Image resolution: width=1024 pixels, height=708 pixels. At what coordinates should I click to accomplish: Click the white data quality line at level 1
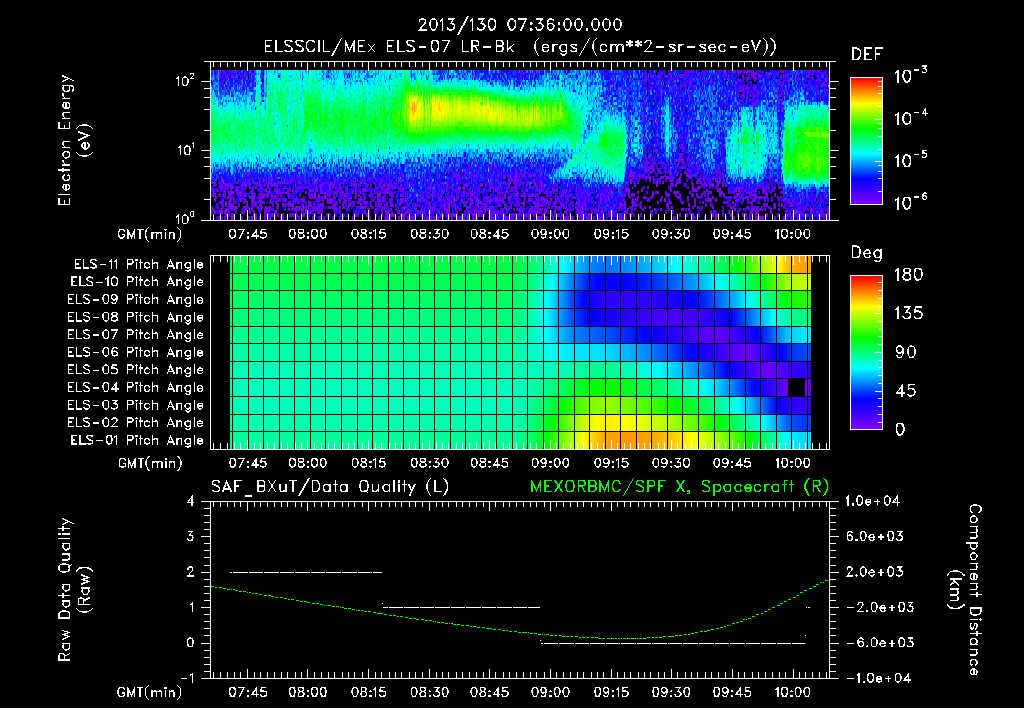461,607
